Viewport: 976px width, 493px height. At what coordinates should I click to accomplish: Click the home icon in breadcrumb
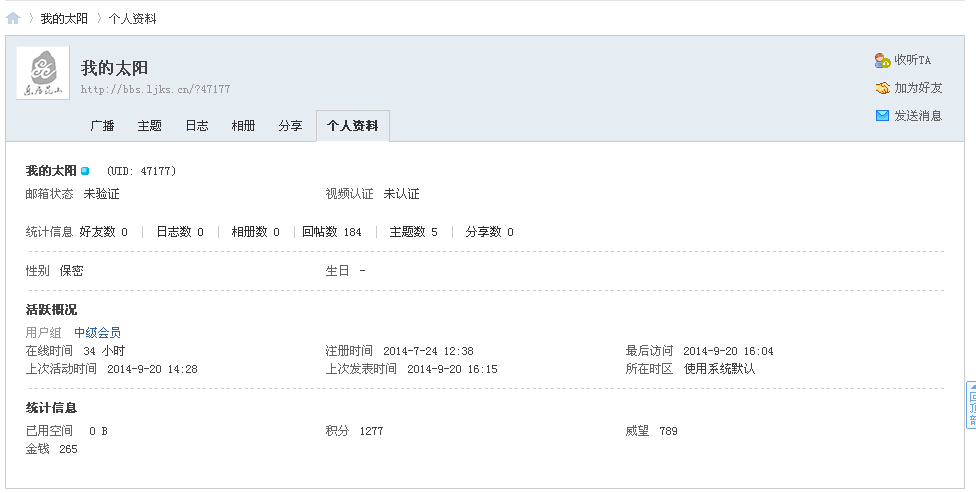tap(13, 18)
